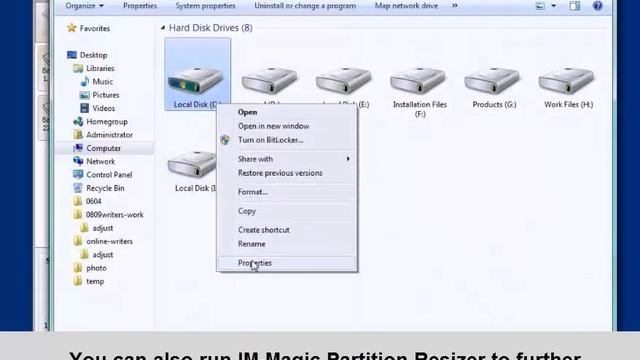Screen dimensions: 640x360
Task: Select the drive icon next to Local Disk (C:)
Action: 269,80
